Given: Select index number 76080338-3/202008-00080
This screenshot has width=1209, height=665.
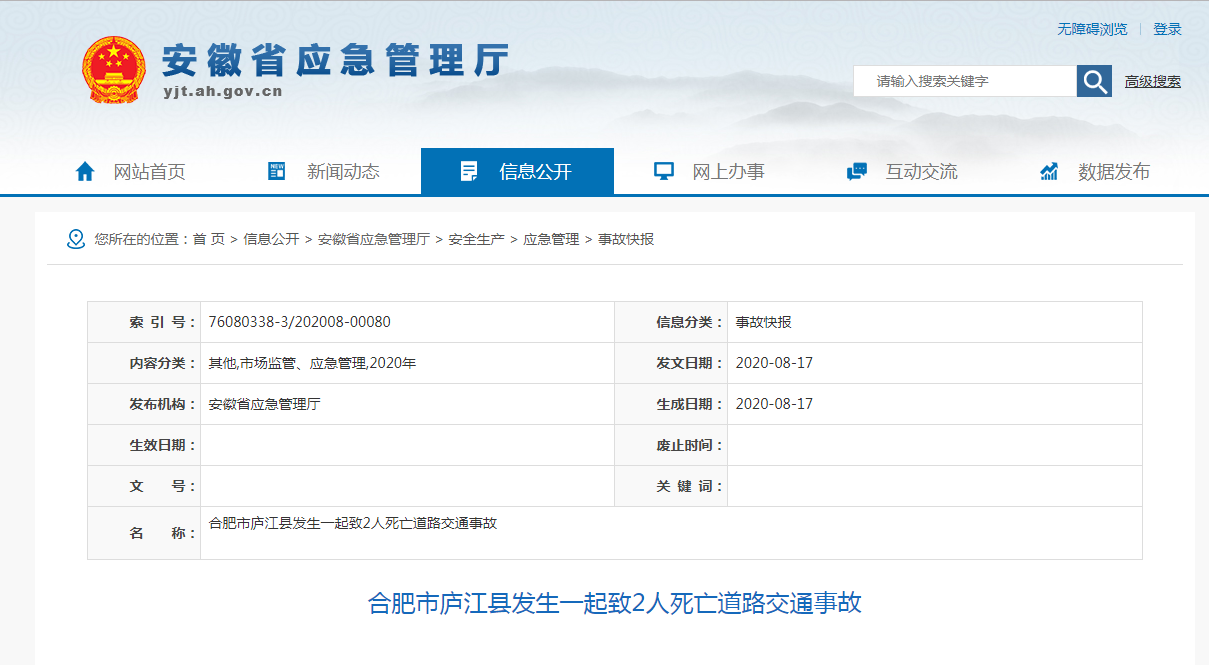Looking at the screenshot, I should coord(299,322).
